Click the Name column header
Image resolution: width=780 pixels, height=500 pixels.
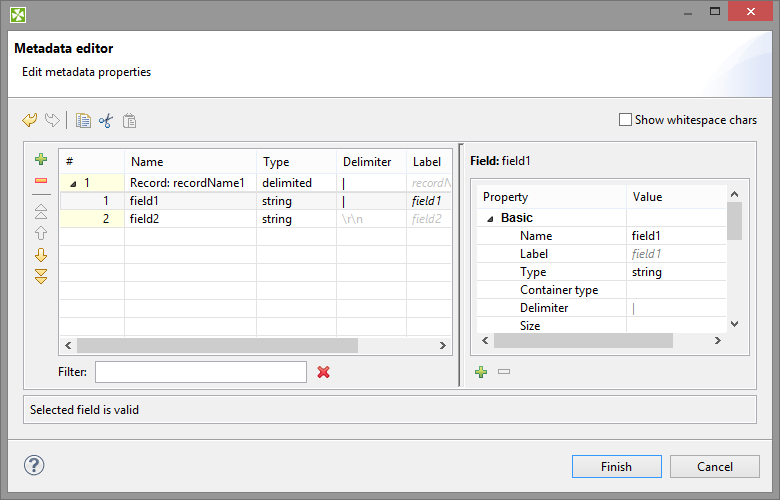pos(190,162)
